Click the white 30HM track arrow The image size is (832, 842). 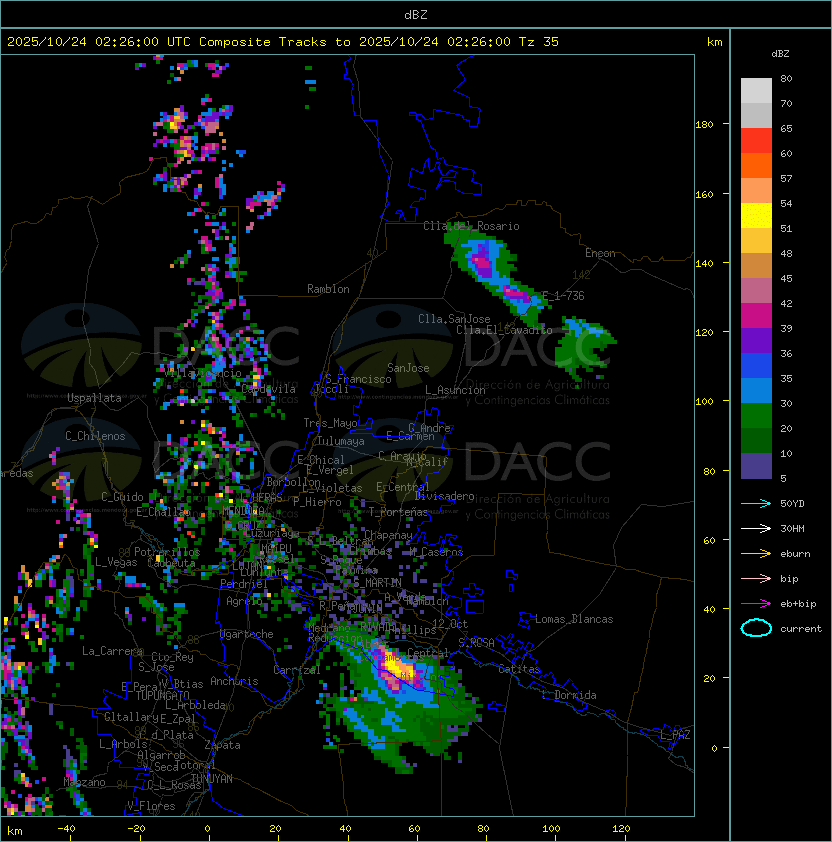pyautogui.click(x=756, y=528)
